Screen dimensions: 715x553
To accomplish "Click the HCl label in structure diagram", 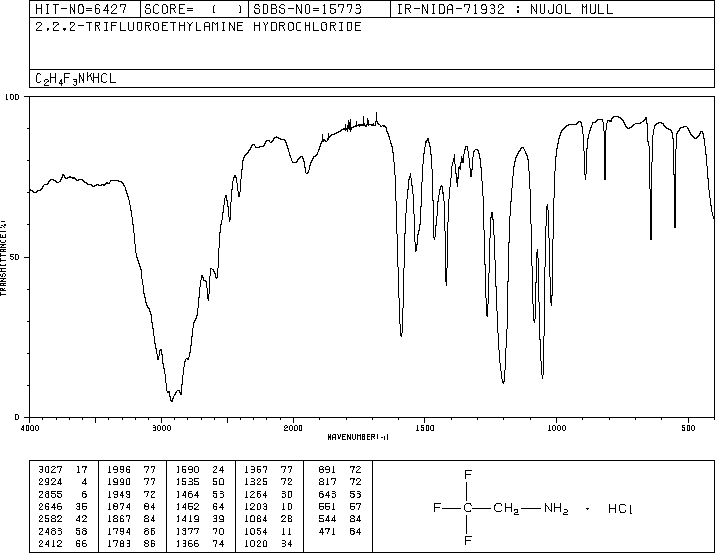I will coord(620,508).
